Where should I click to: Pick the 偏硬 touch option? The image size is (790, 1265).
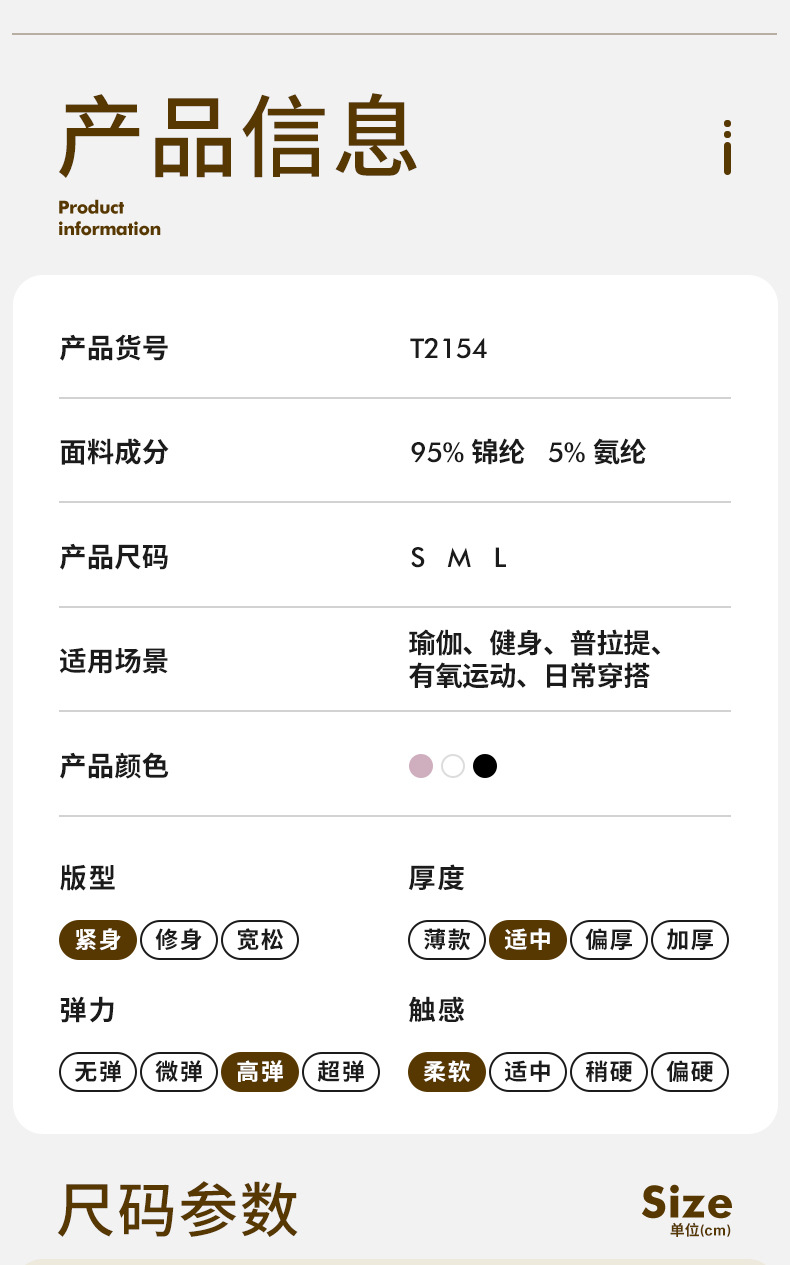pos(690,1072)
